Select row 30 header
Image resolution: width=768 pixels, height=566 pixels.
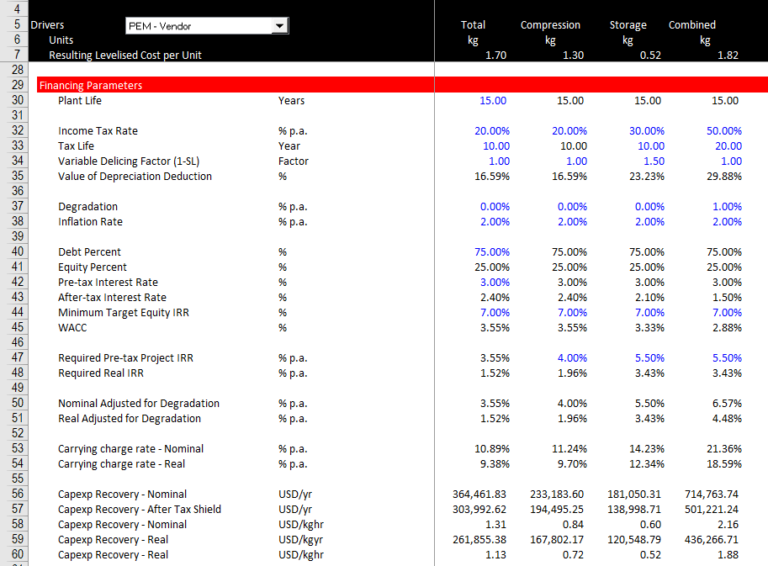pos(17,100)
